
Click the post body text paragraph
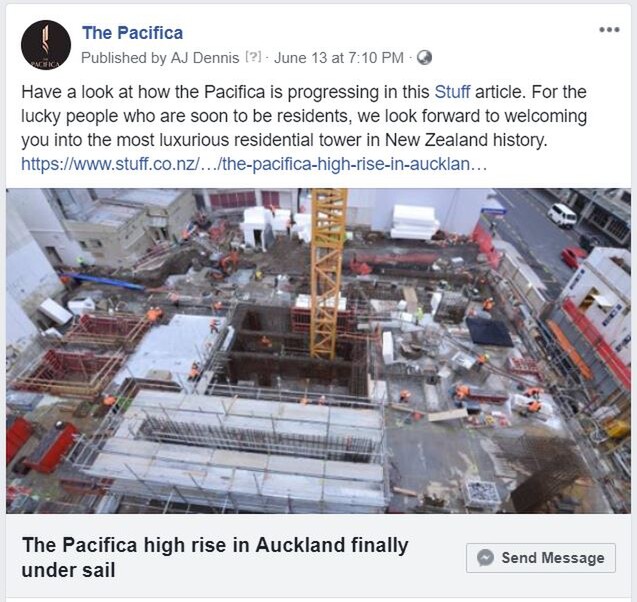304,116
